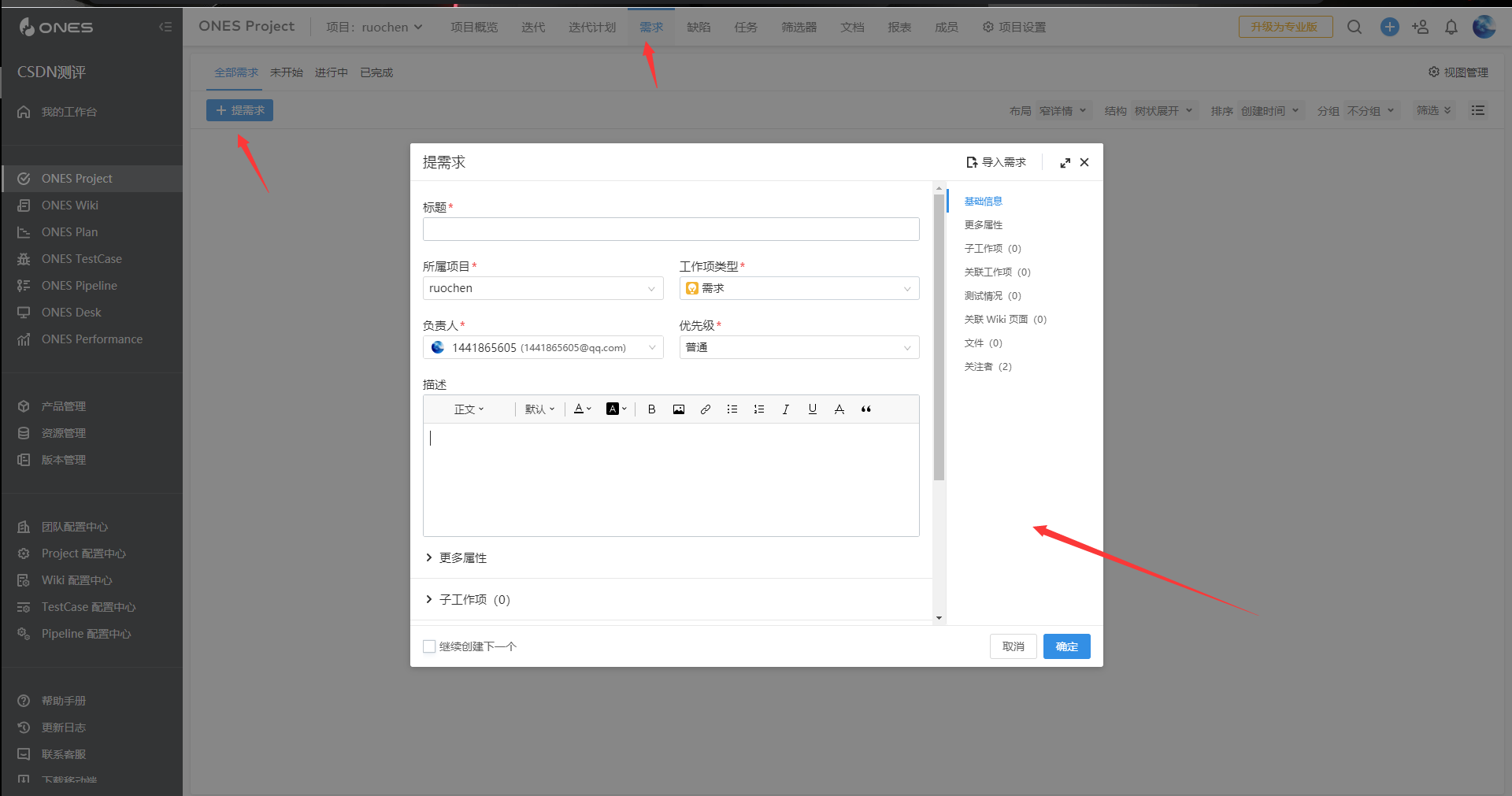Insert a blockquote in the description

click(x=865, y=409)
